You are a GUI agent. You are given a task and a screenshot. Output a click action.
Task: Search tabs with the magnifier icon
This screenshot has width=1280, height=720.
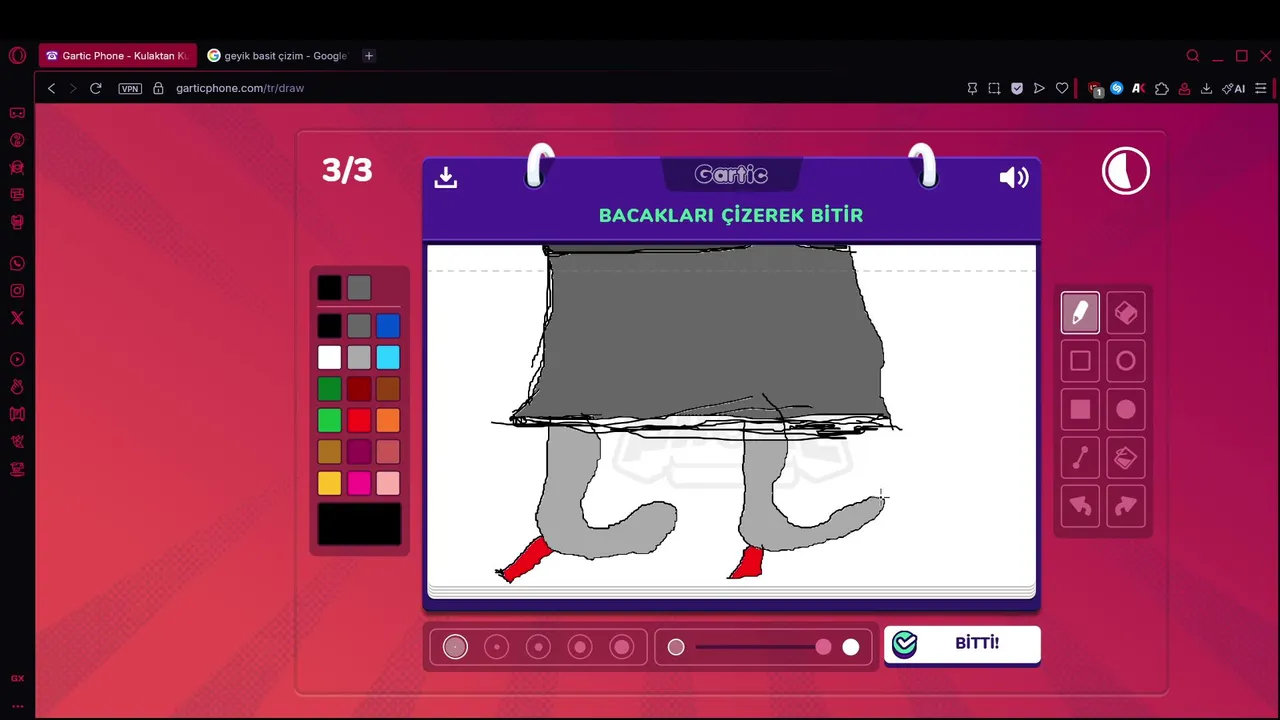click(x=1193, y=56)
